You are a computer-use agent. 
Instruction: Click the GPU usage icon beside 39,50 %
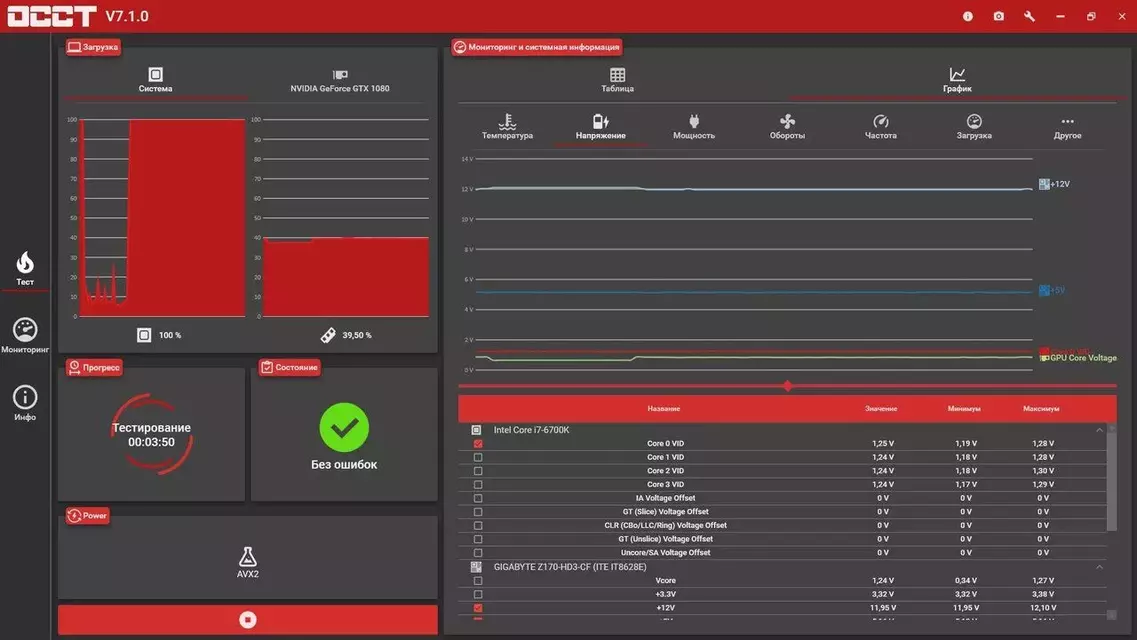point(328,335)
